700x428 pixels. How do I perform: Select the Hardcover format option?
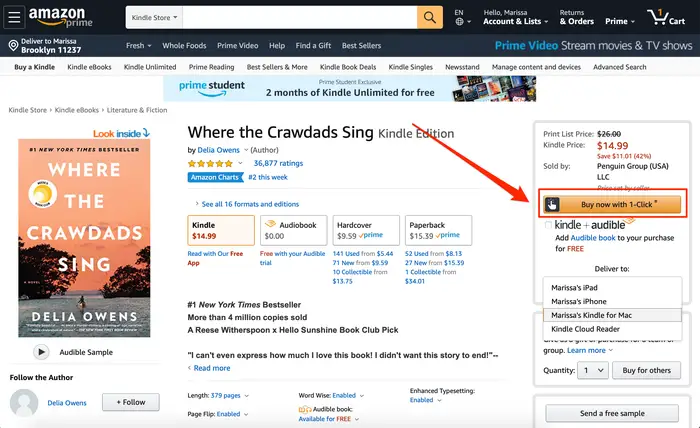366,230
